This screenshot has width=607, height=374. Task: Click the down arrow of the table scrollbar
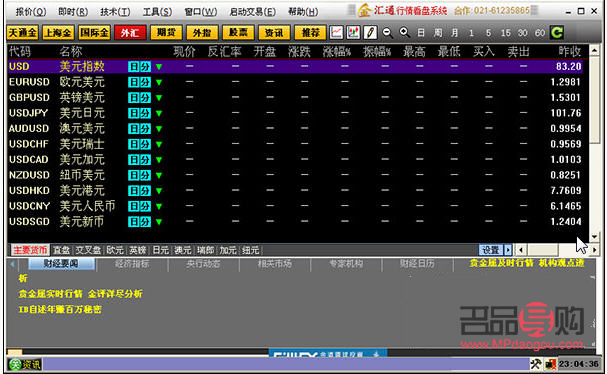click(594, 237)
